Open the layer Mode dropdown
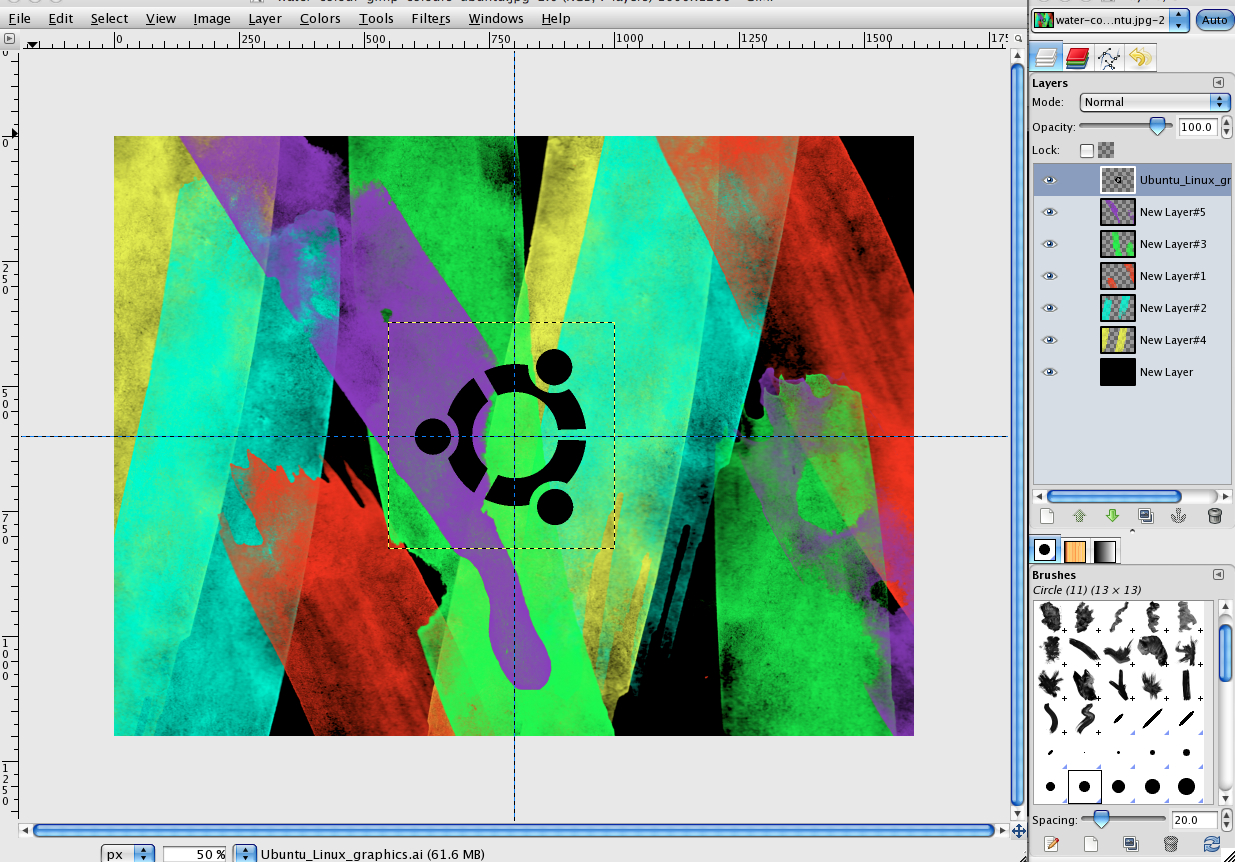The width and height of the screenshot is (1235, 862). (1155, 102)
